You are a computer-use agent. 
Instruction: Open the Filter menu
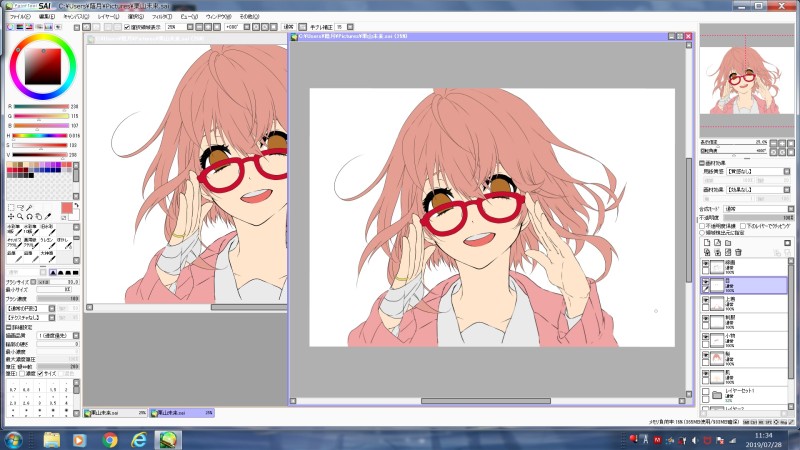tap(162, 16)
